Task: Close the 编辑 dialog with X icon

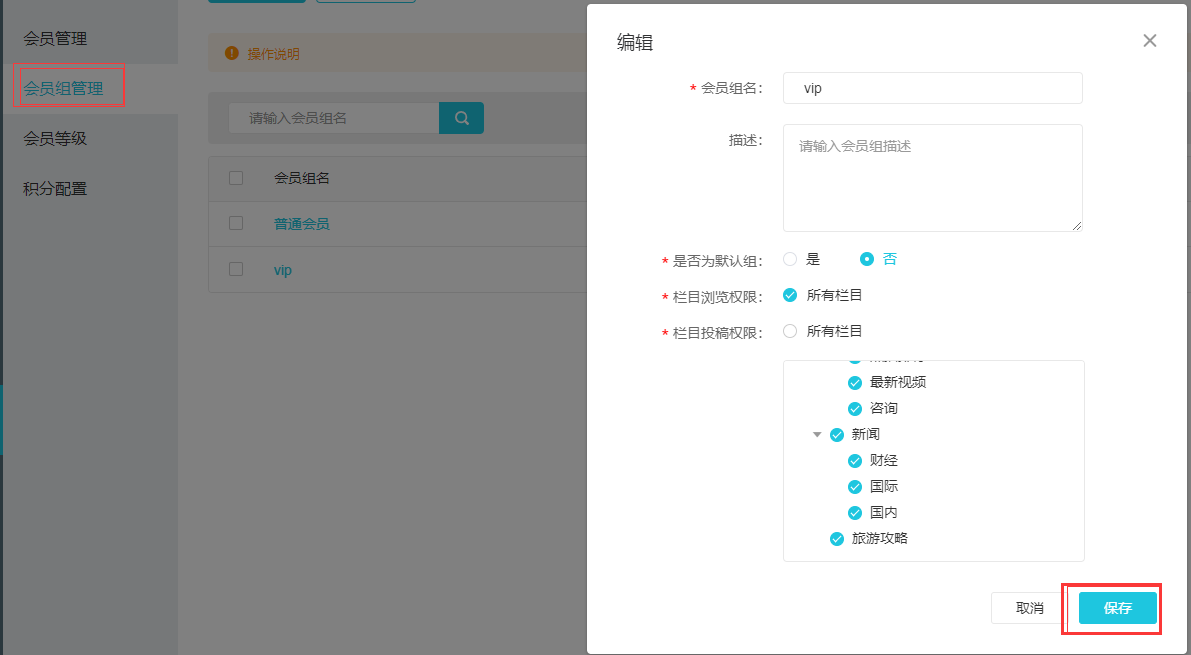Action: pos(1149,41)
